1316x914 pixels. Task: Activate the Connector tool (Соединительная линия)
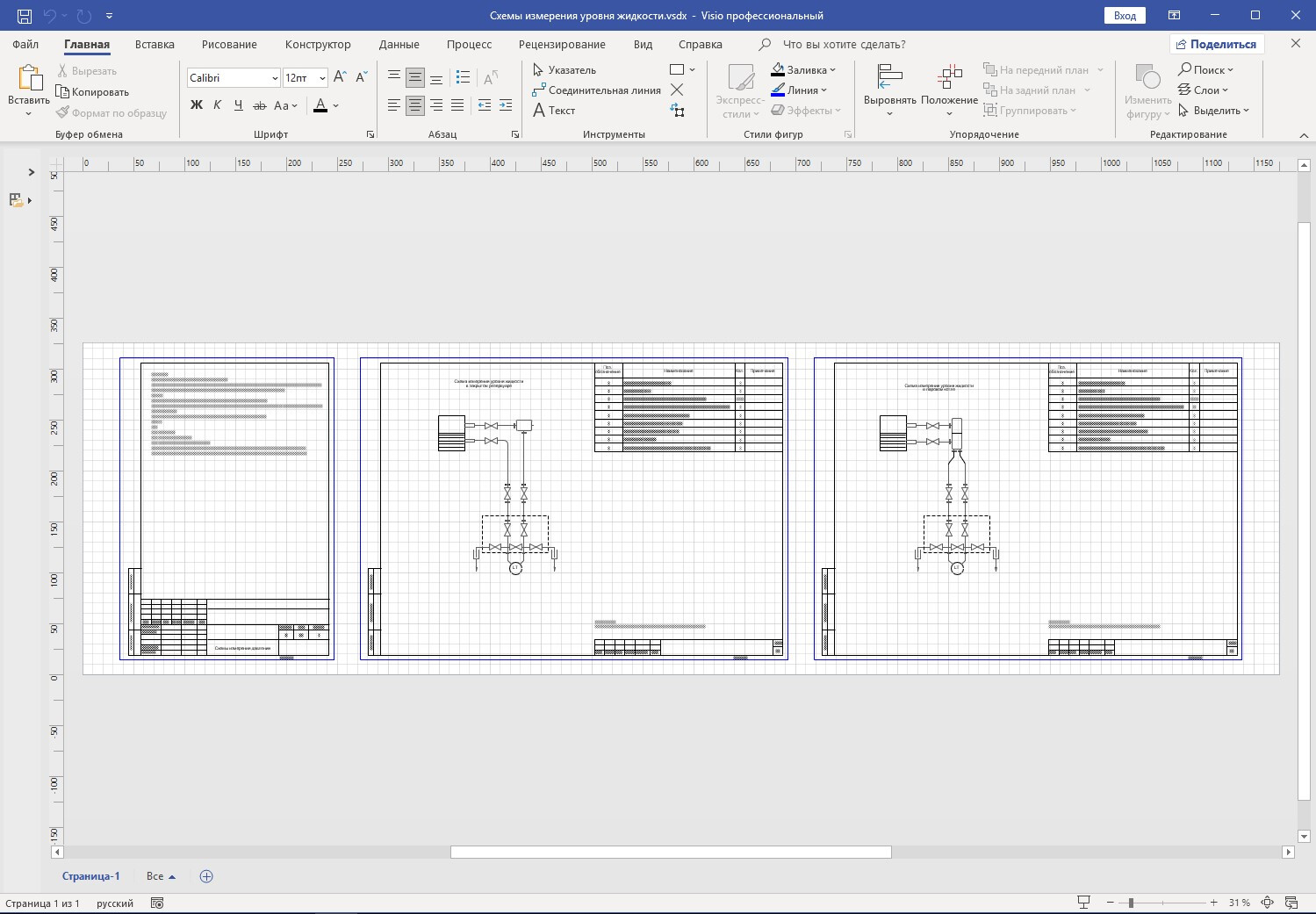point(596,90)
